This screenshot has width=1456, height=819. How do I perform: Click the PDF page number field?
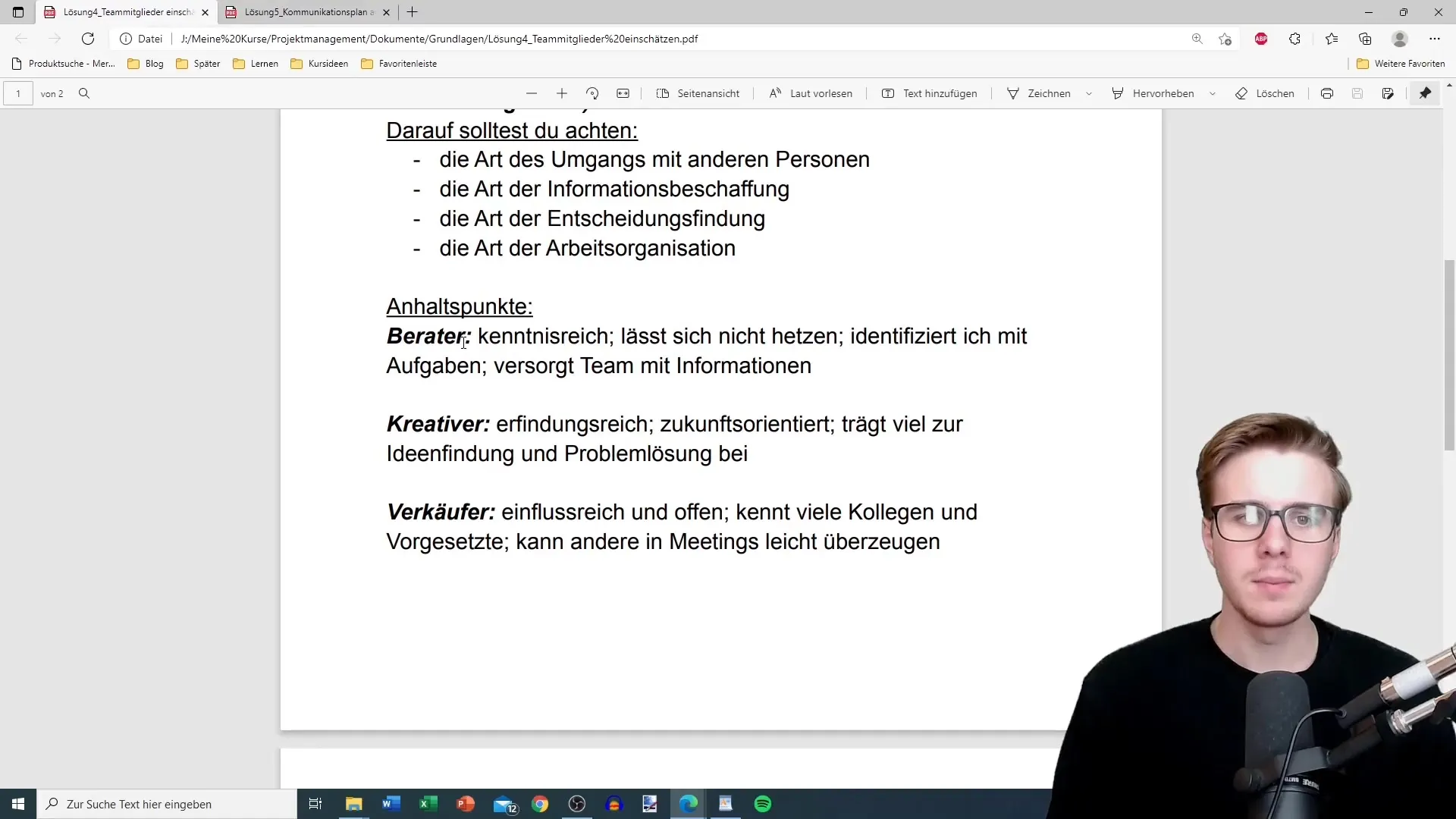[18, 93]
